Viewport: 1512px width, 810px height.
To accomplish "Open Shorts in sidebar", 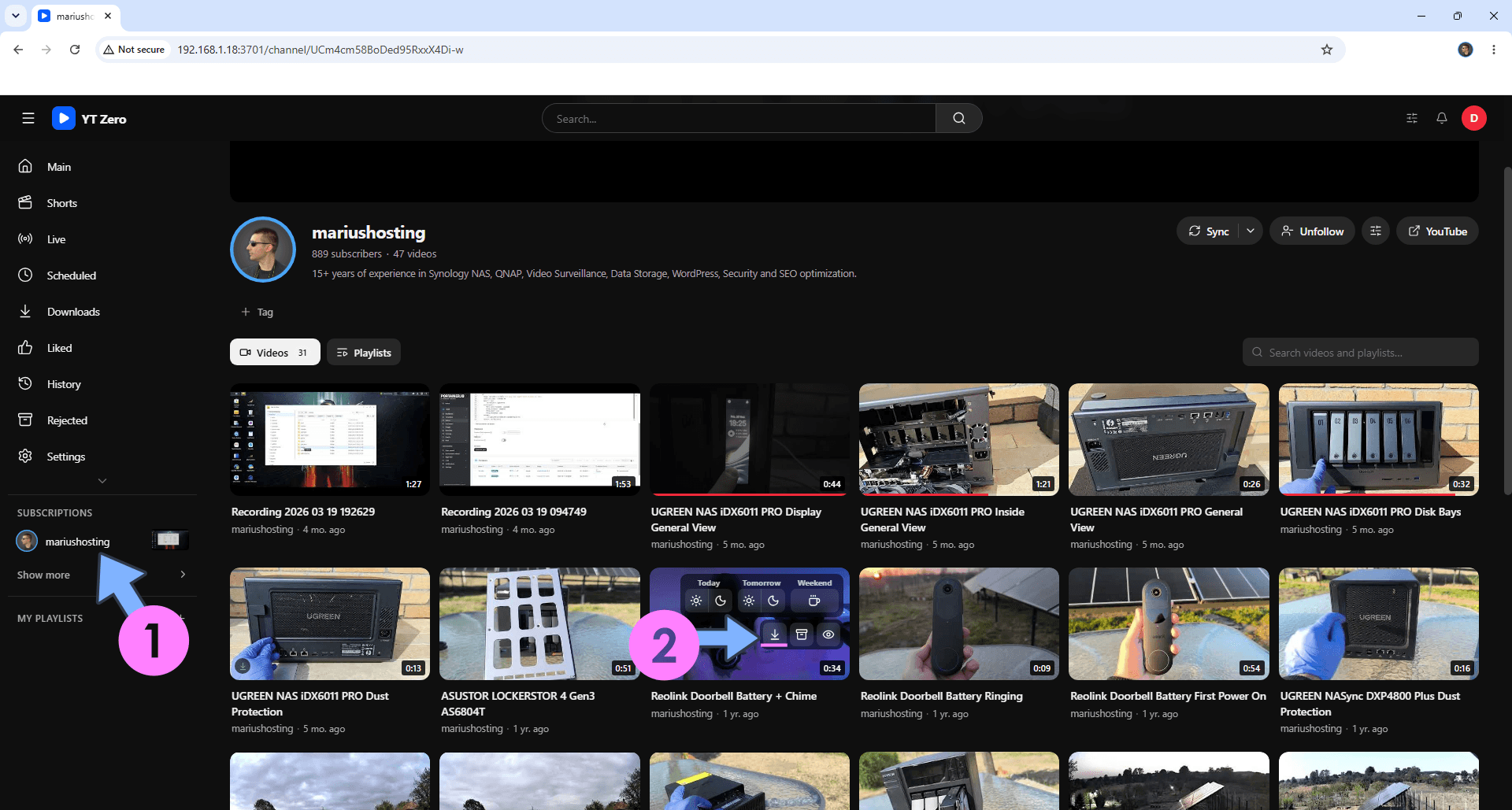I will tap(102, 203).
